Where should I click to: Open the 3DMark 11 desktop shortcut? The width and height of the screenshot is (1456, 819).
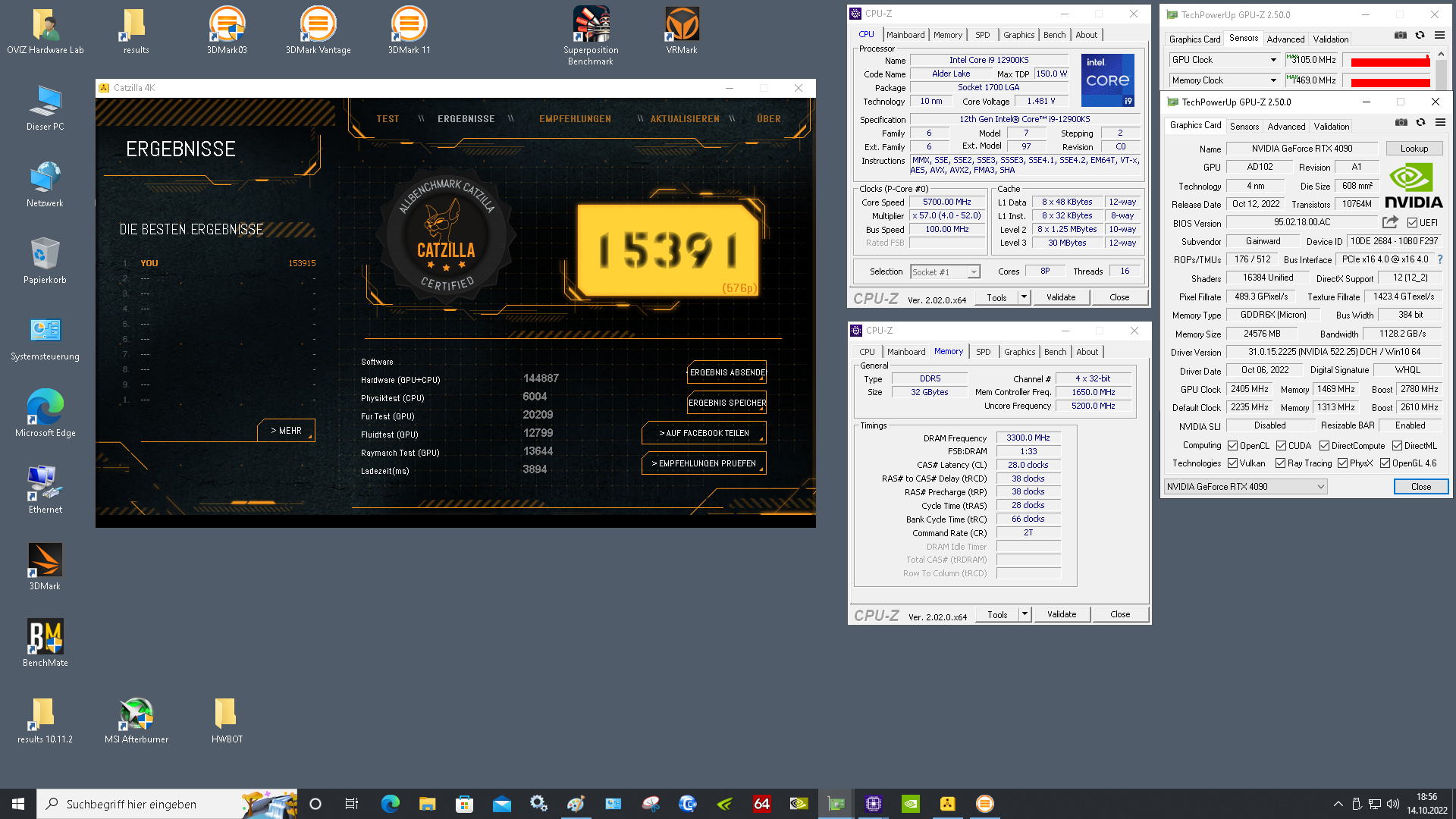tap(409, 32)
